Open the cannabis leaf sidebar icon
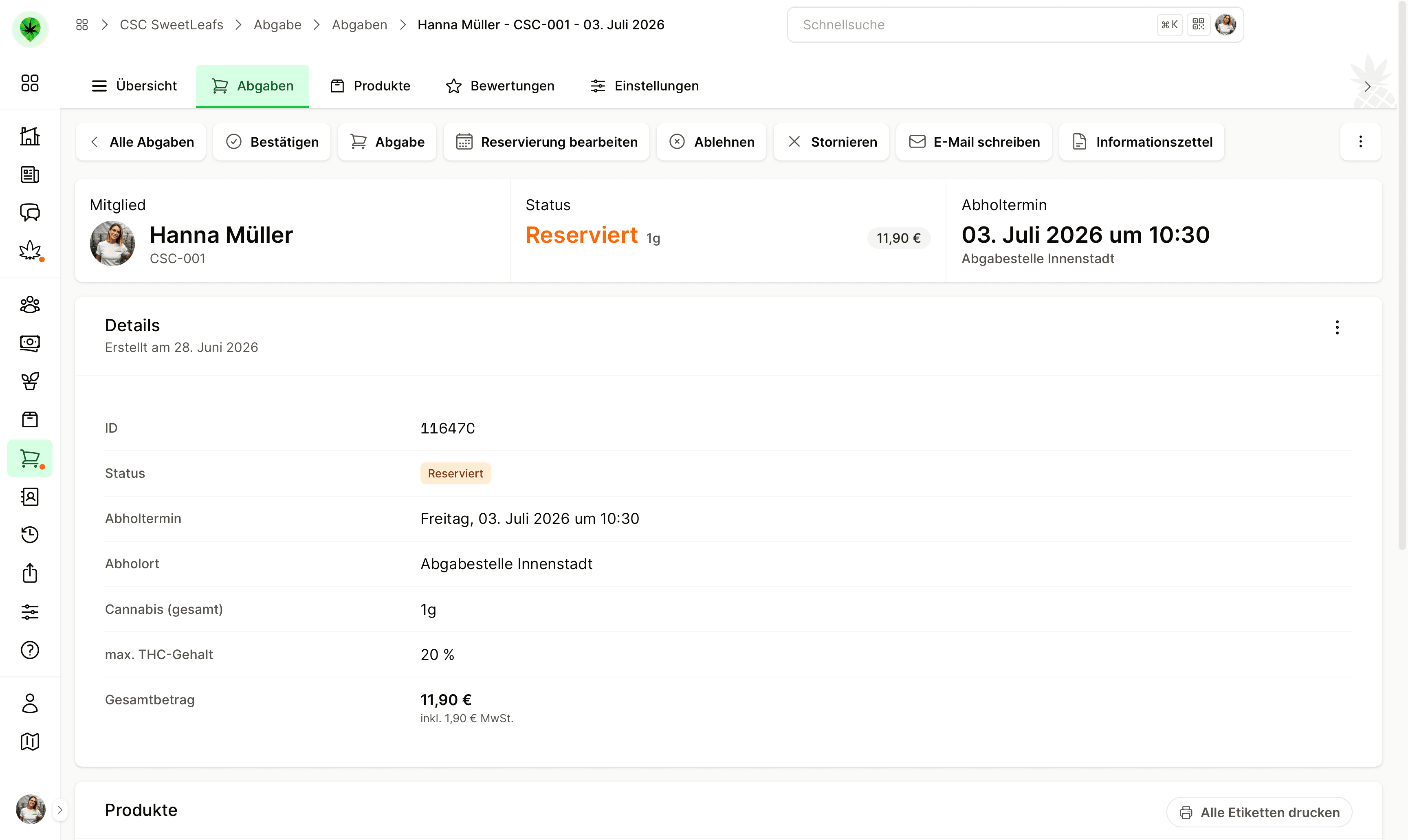Viewport: 1408px width, 840px height. coord(30,250)
